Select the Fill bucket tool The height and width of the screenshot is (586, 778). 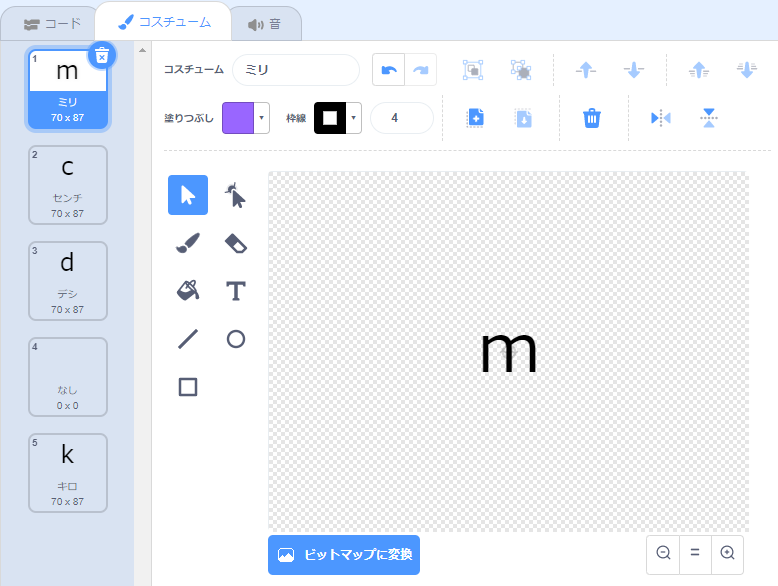[188, 291]
